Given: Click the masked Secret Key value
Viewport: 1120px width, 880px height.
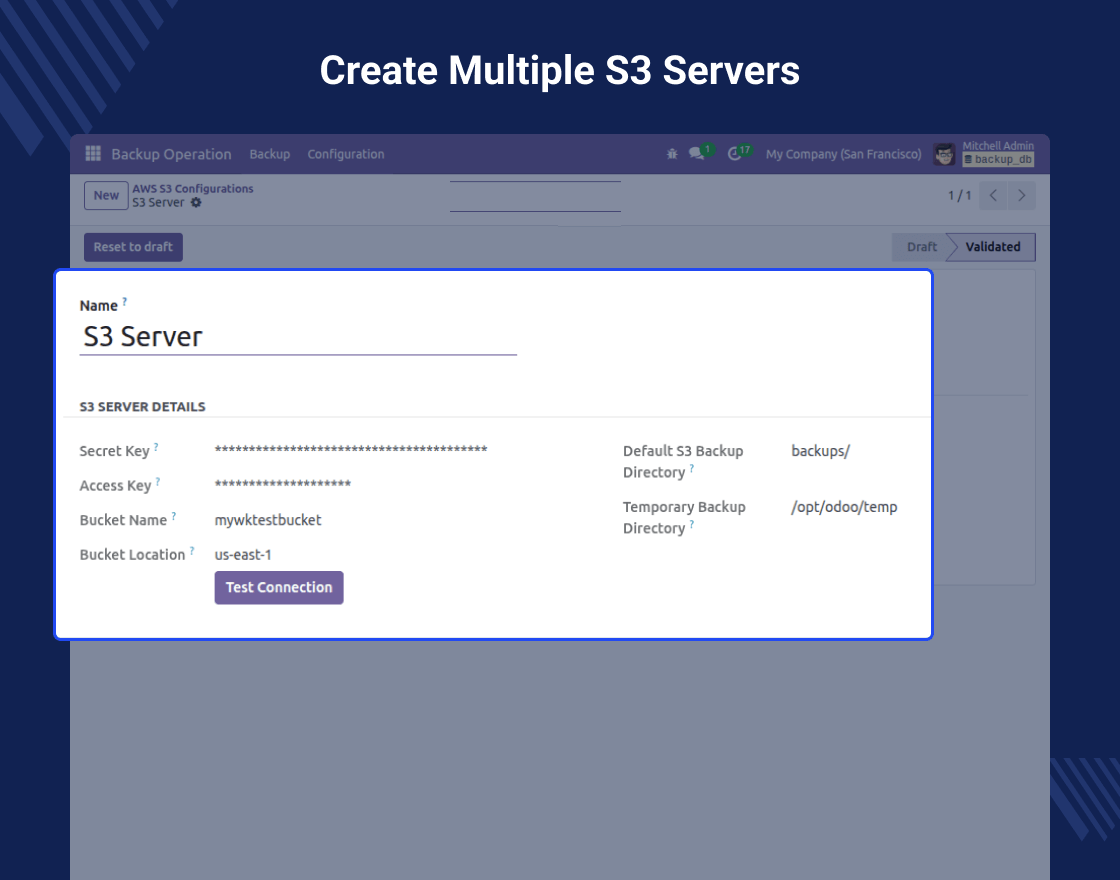Looking at the screenshot, I should (x=351, y=449).
